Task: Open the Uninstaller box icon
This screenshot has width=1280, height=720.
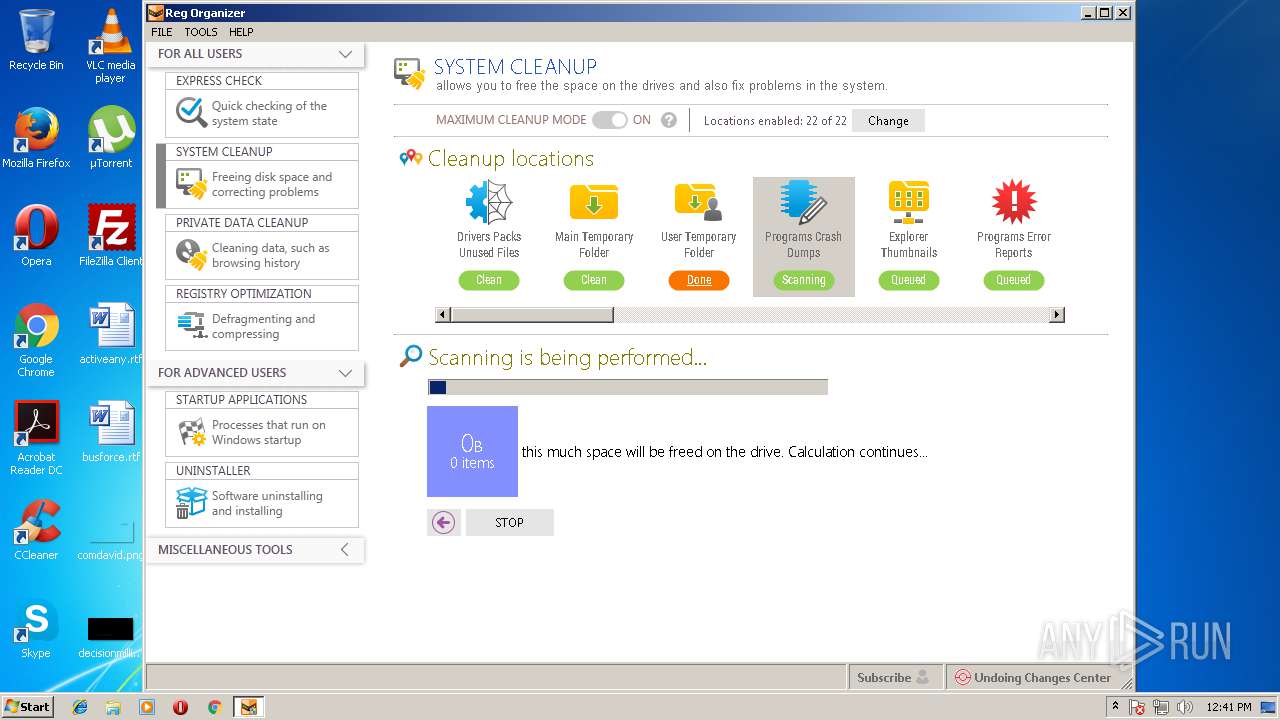Action: coord(191,503)
